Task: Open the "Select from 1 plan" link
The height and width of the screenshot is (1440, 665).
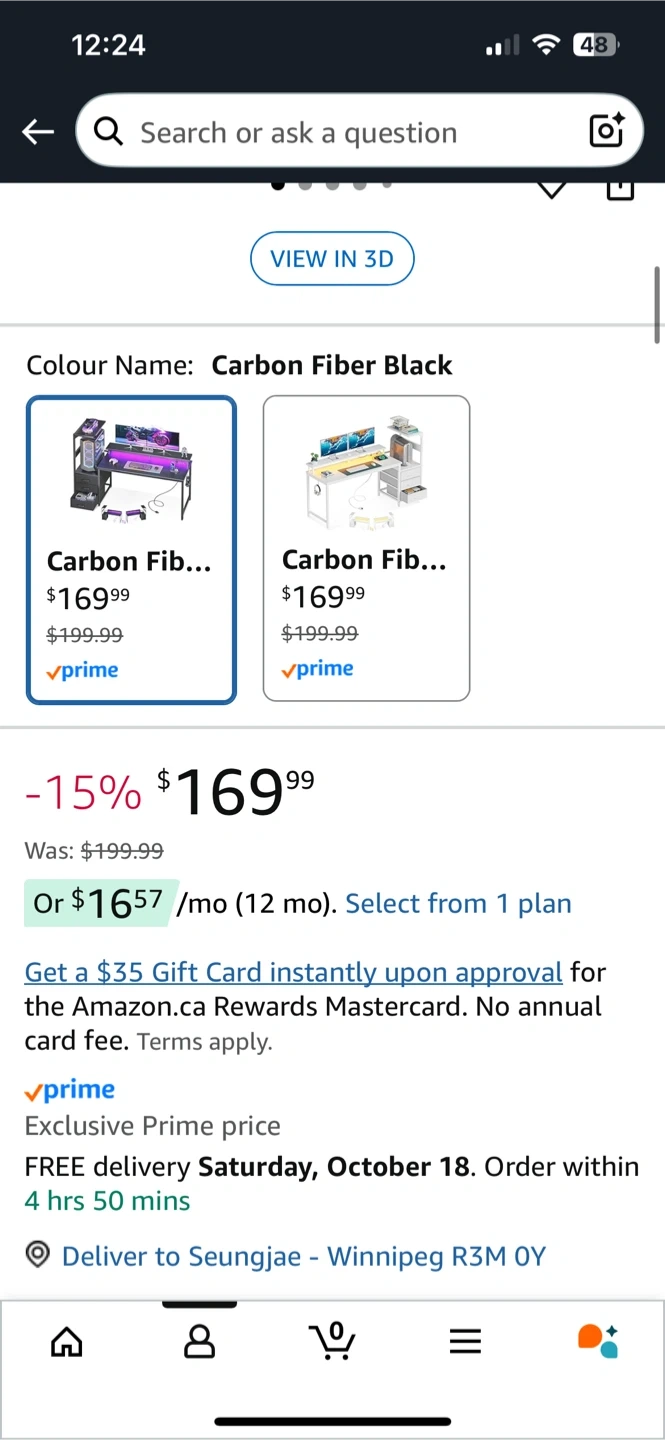Action: pos(458,904)
